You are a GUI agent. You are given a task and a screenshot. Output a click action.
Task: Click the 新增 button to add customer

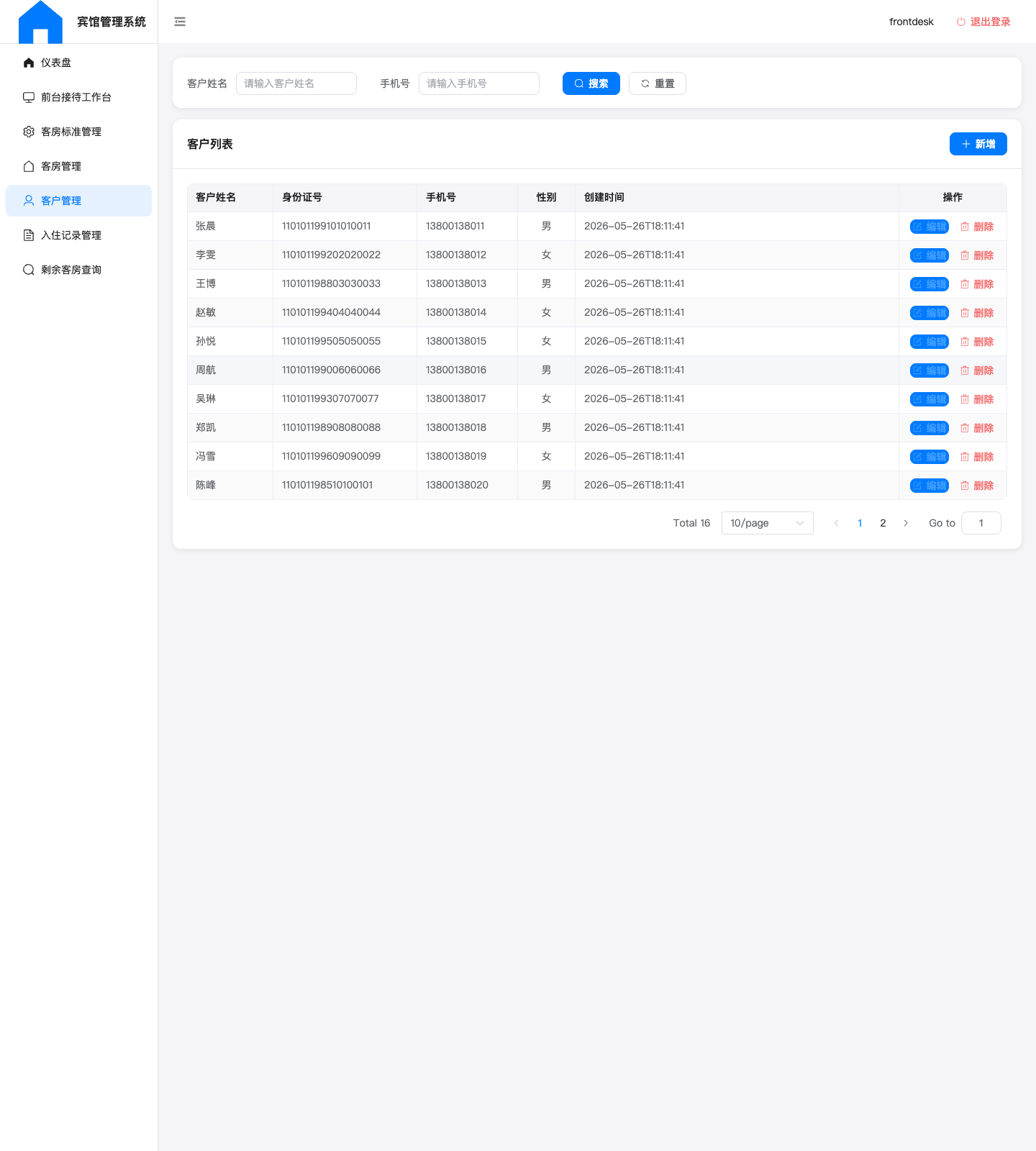point(978,144)
